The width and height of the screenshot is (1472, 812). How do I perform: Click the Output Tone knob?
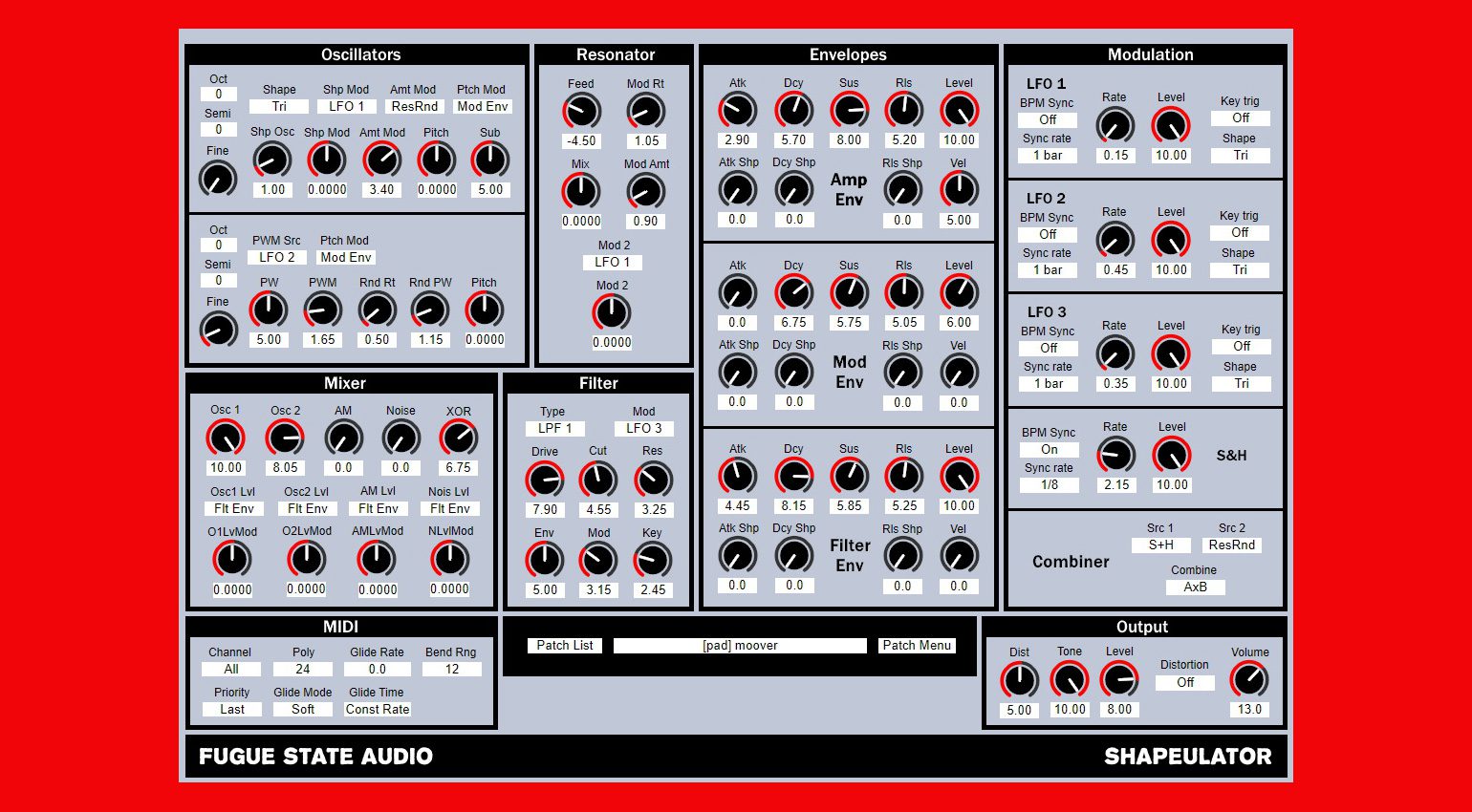click(x=1069, y=680)
